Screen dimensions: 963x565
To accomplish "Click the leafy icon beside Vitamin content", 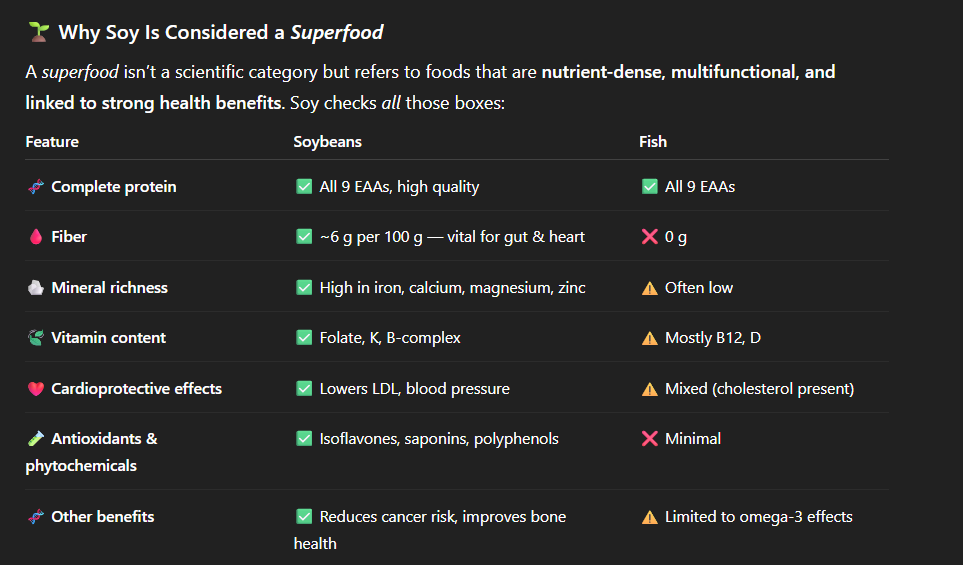I will [x=36, y=338].
